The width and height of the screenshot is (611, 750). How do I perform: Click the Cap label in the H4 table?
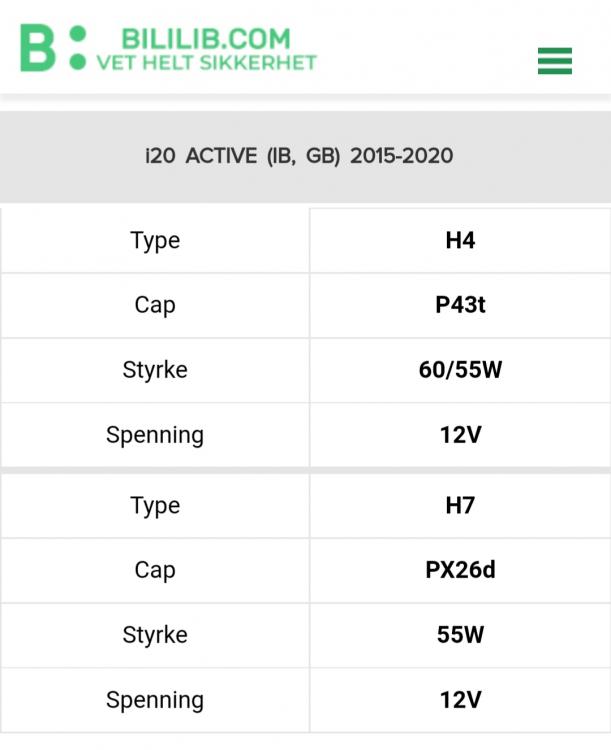coord(155,305)
